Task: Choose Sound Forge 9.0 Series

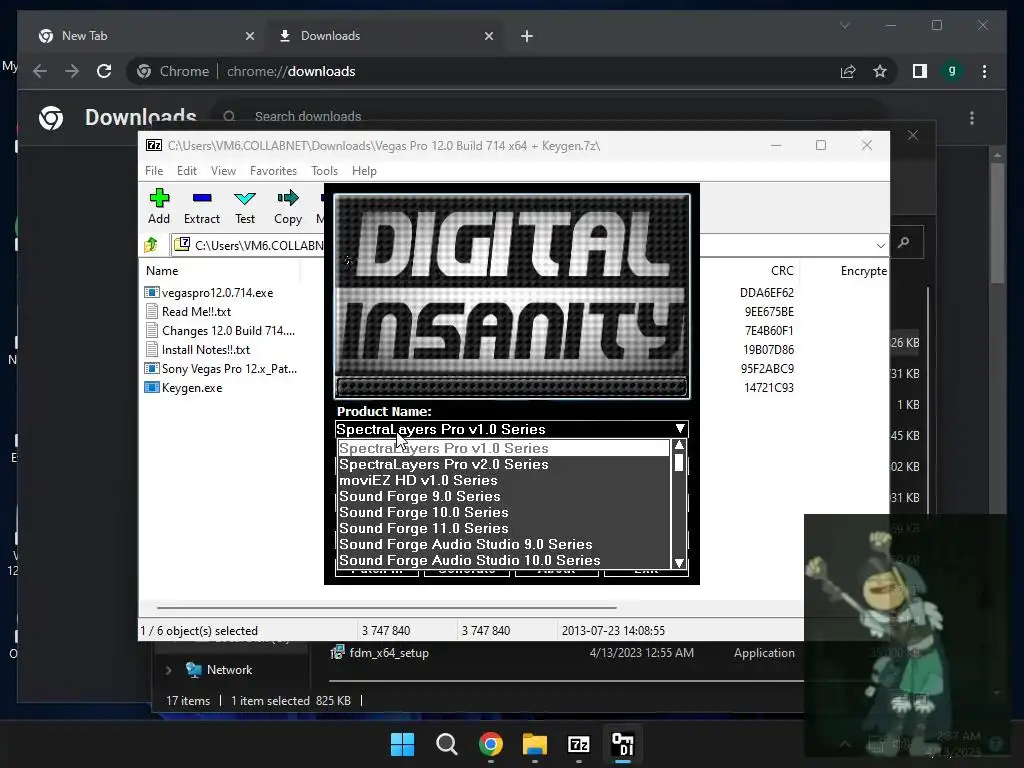Action: (504, 496)
